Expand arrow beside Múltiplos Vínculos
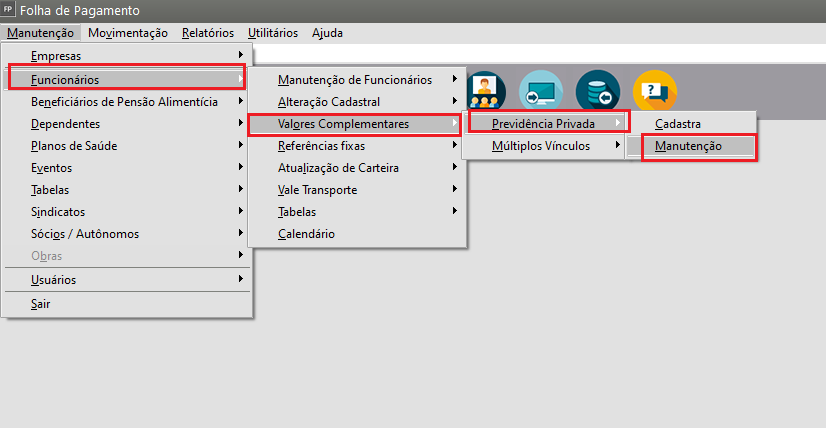This screenshot has height=428, width=826. (x=618, y=145)
